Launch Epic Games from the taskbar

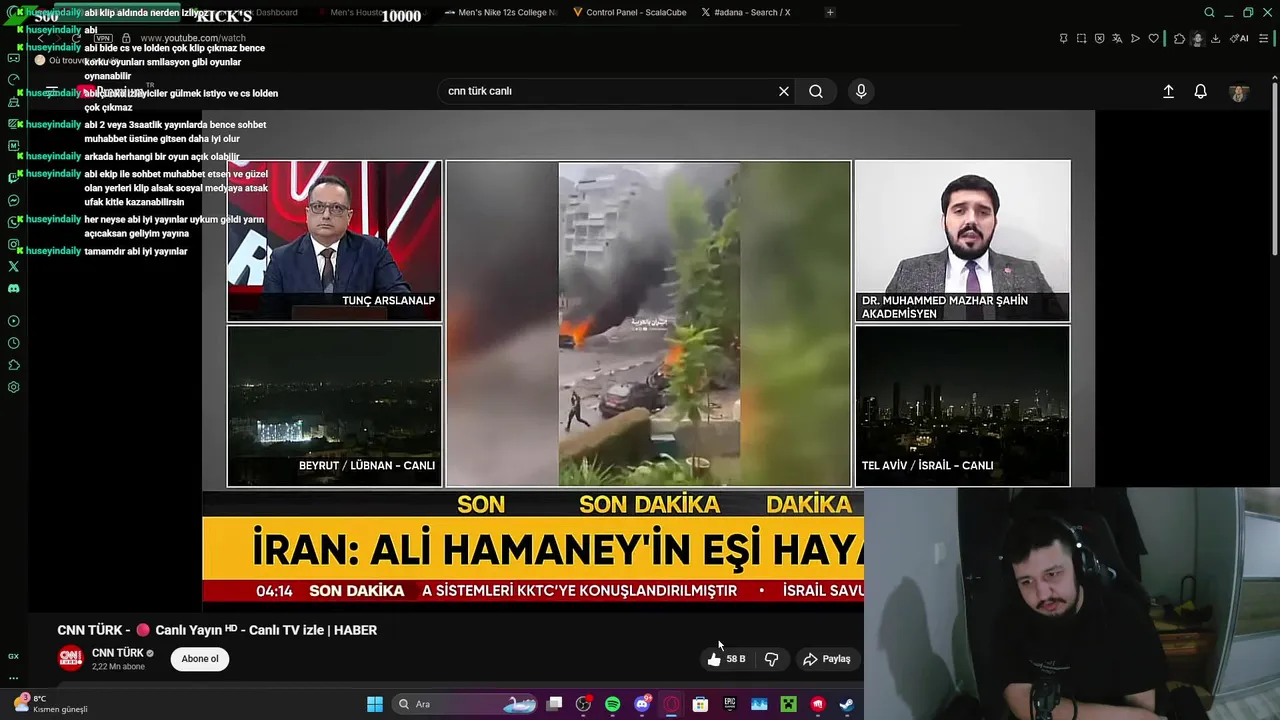(x=729, y=704)
